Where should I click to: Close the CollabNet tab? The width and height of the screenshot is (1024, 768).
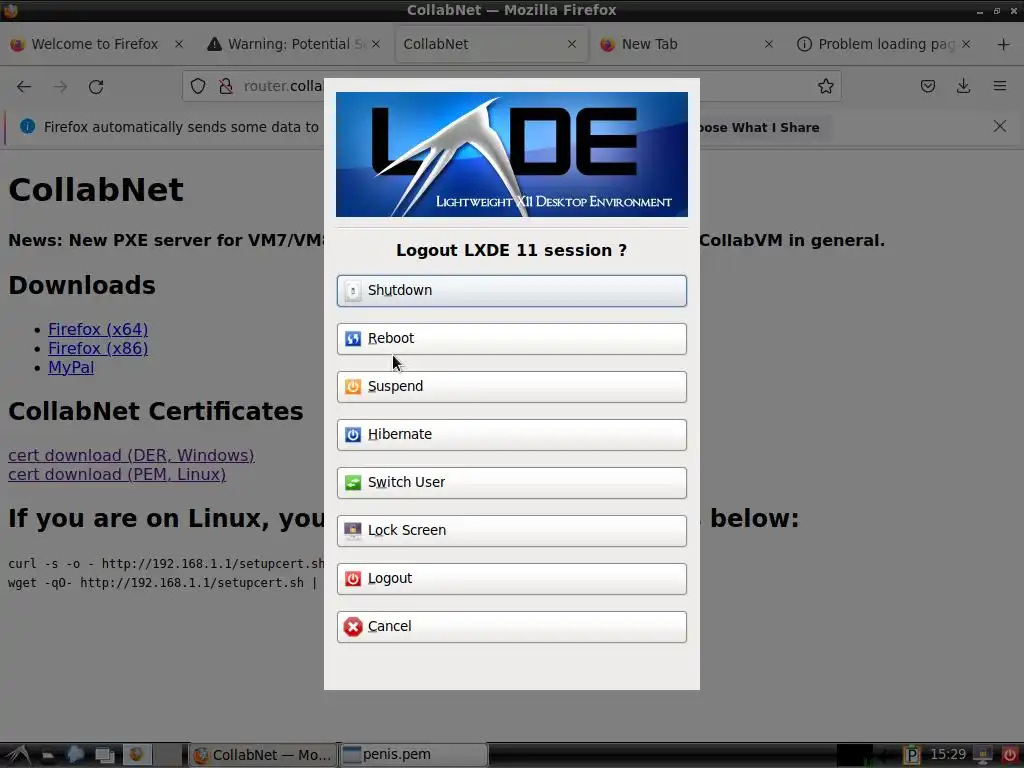point(571,44)
